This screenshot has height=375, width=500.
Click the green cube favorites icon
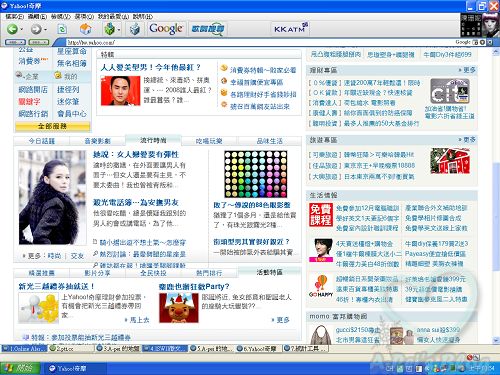[x=109, y=29]
